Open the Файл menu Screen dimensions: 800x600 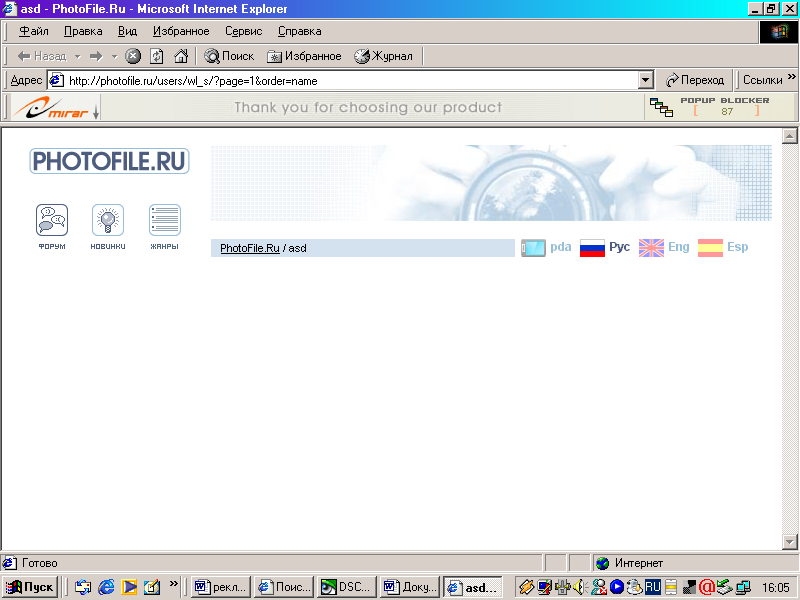pos(34,31)
